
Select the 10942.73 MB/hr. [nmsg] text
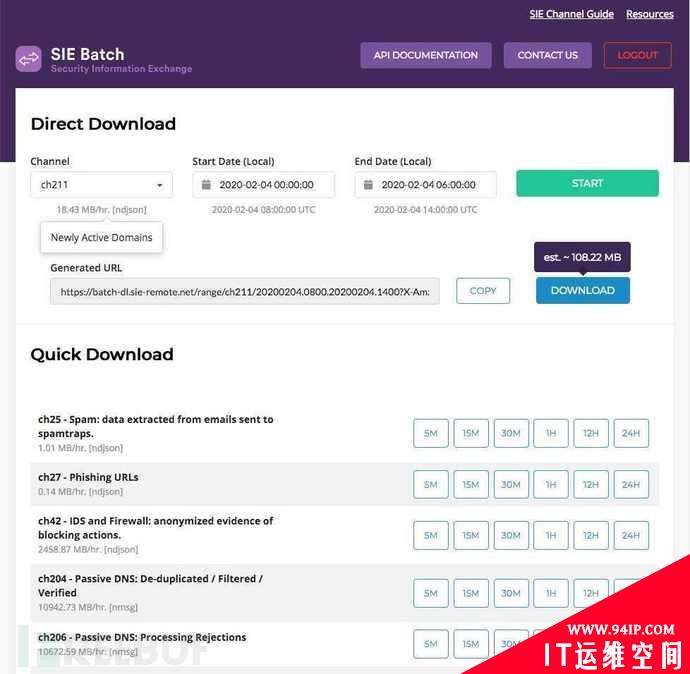tap(88, 607)
